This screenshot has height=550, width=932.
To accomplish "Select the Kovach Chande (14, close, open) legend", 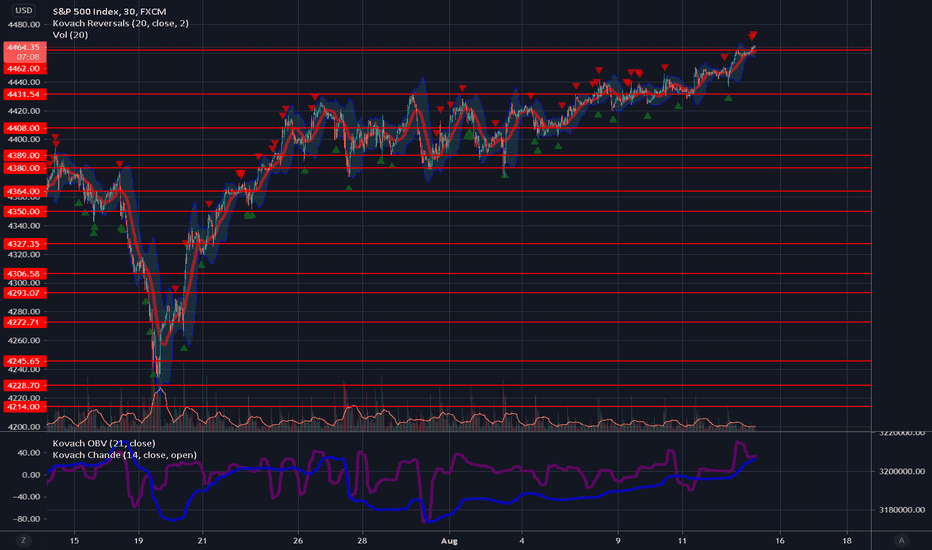I will (x=125, y=455).
